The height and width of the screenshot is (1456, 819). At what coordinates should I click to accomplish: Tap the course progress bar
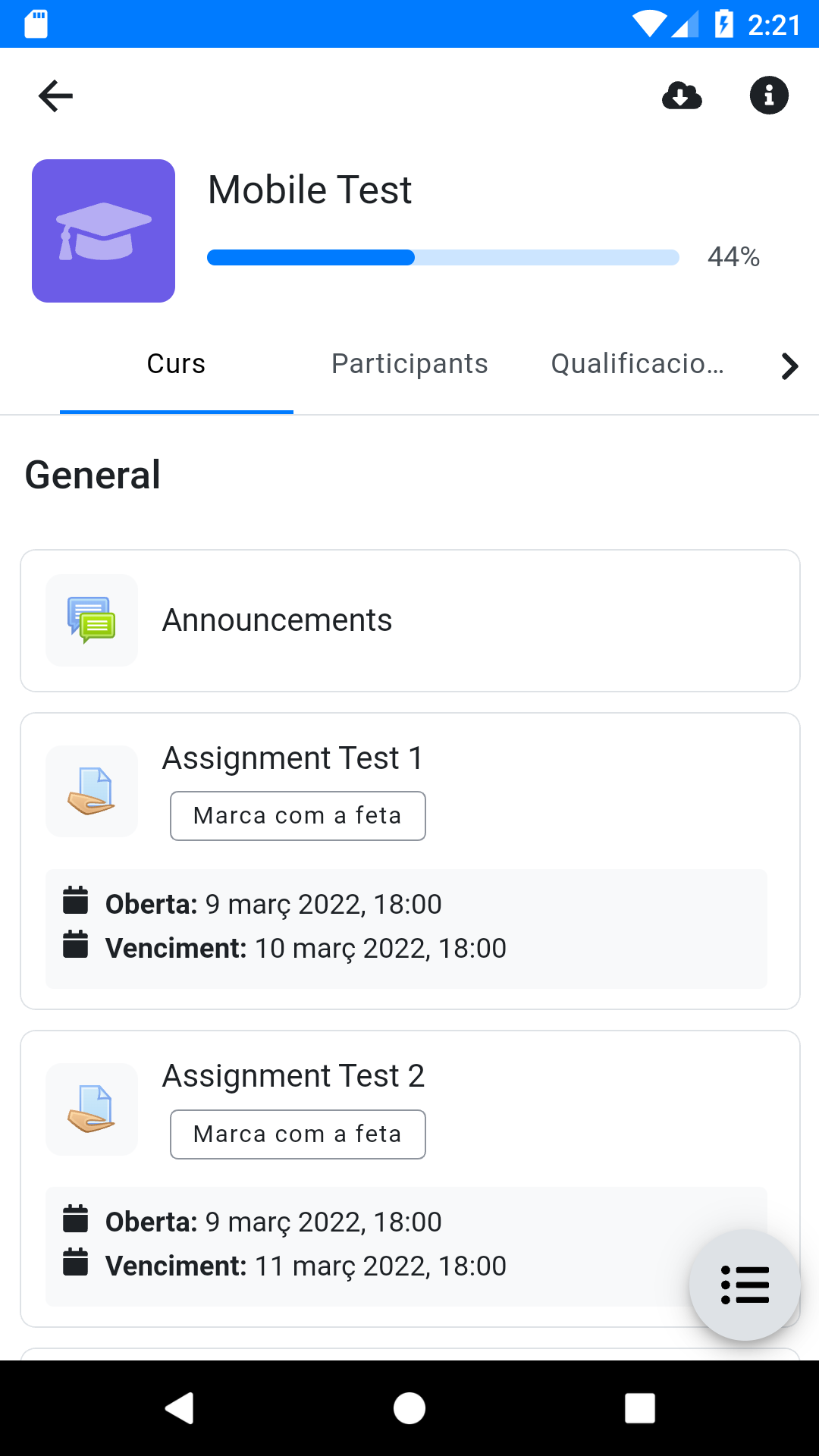click(443, 258)
